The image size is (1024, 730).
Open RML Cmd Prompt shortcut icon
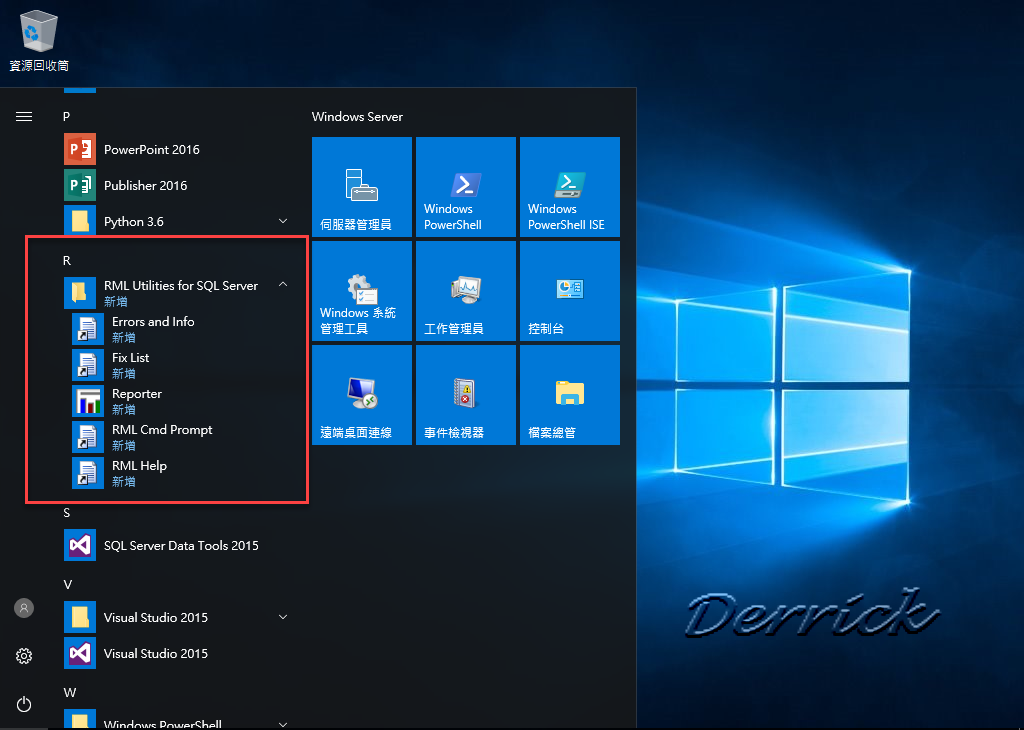[88, 437]
